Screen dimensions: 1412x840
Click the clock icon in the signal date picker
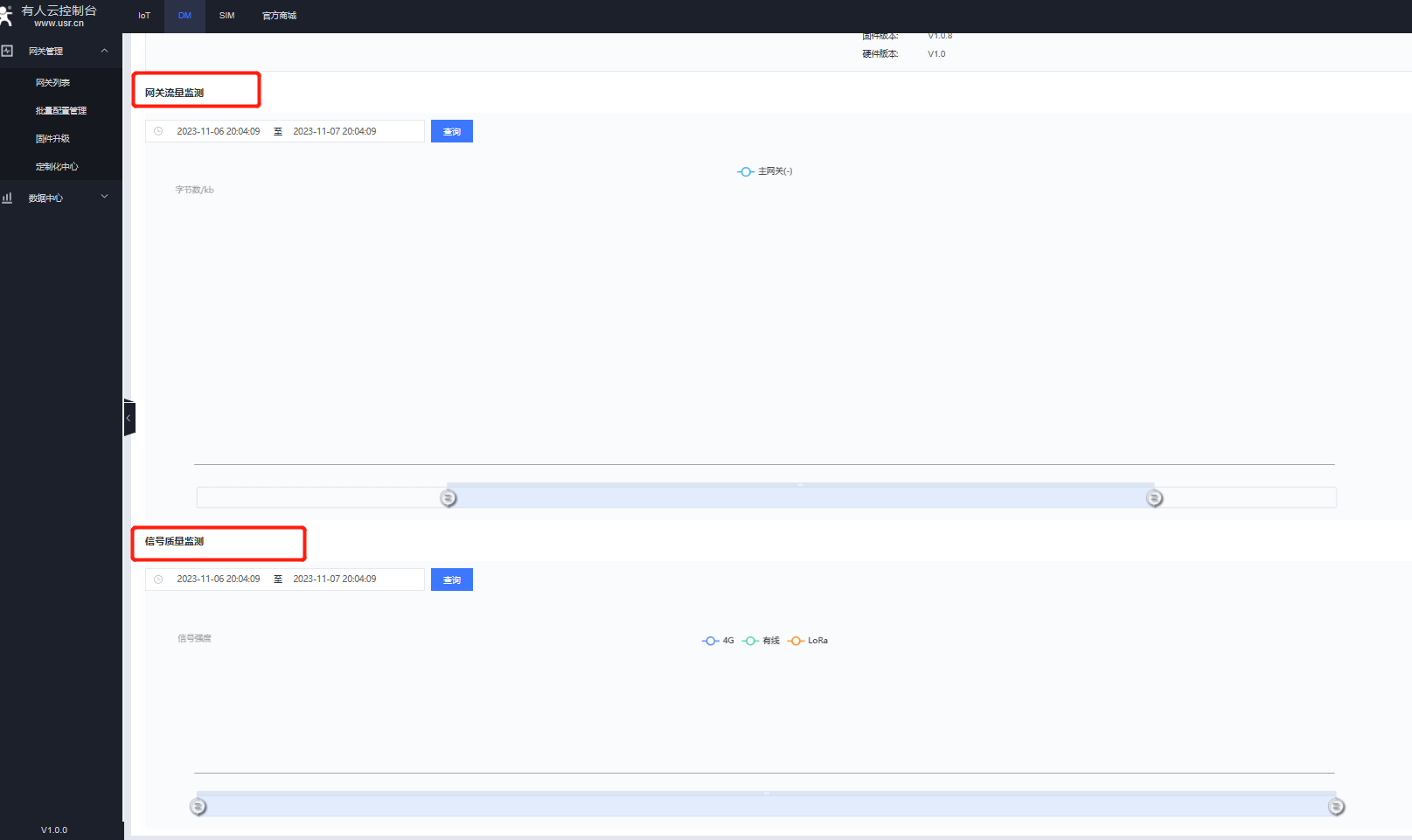click(x=158, y=580)
